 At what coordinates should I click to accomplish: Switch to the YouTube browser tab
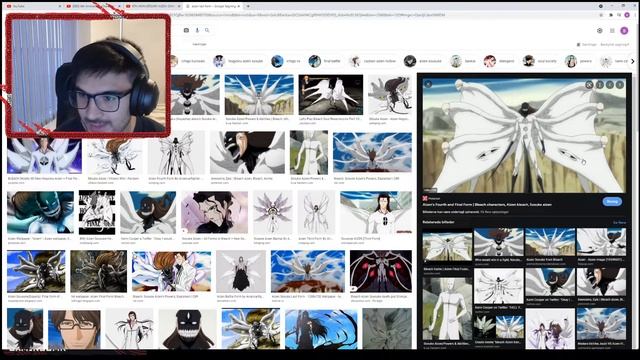click(x=33, y=6)
